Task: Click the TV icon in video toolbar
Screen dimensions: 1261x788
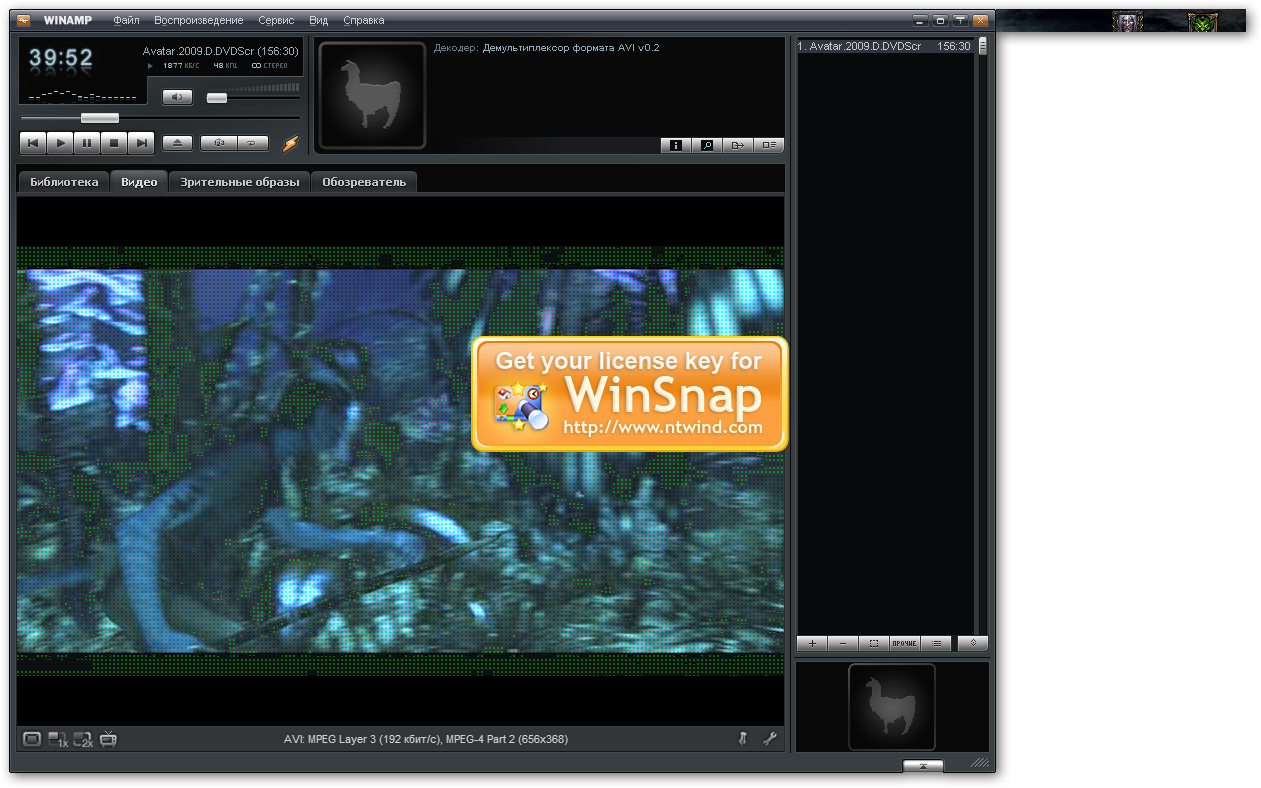Action: click(x=109, y=739)
